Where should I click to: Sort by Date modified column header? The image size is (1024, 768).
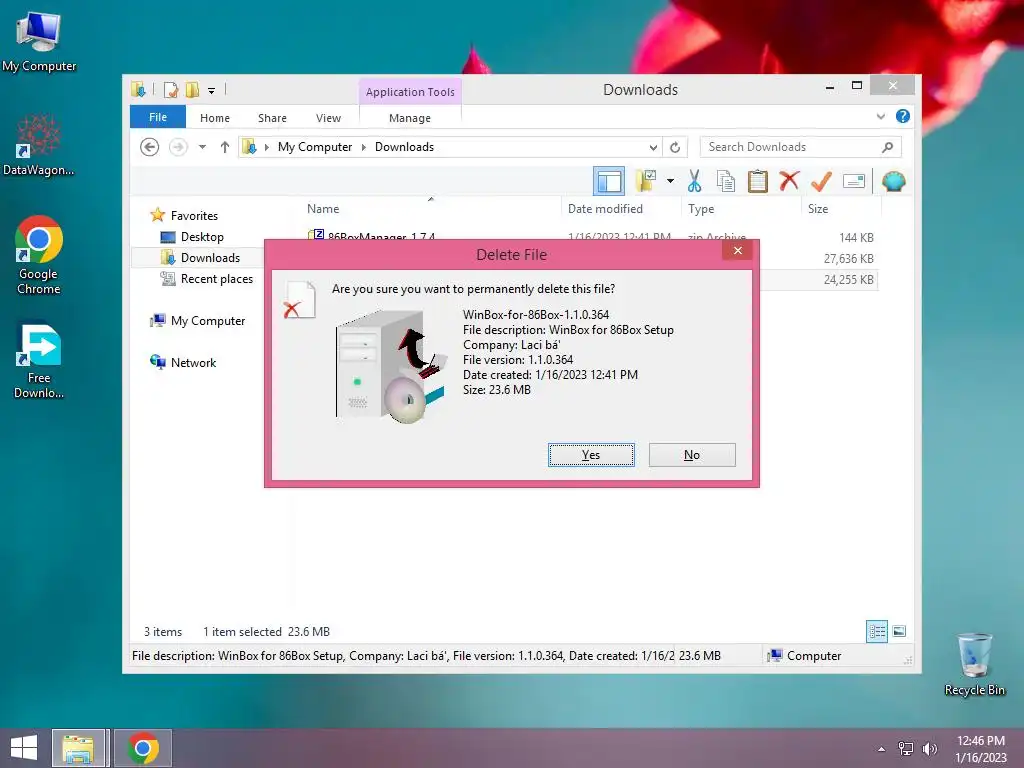(x=605, y=208)
